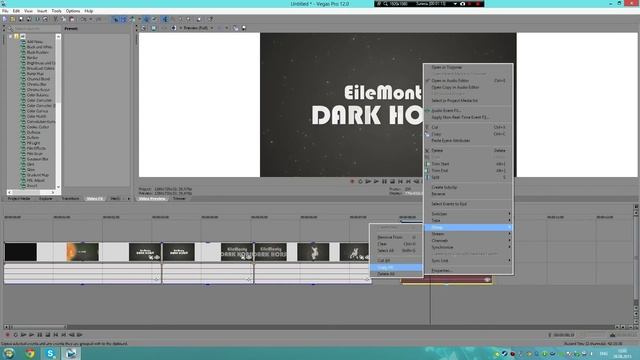Click Play From Start in timeline transport
Screen dimensions: 640x360
coord(23,335)
